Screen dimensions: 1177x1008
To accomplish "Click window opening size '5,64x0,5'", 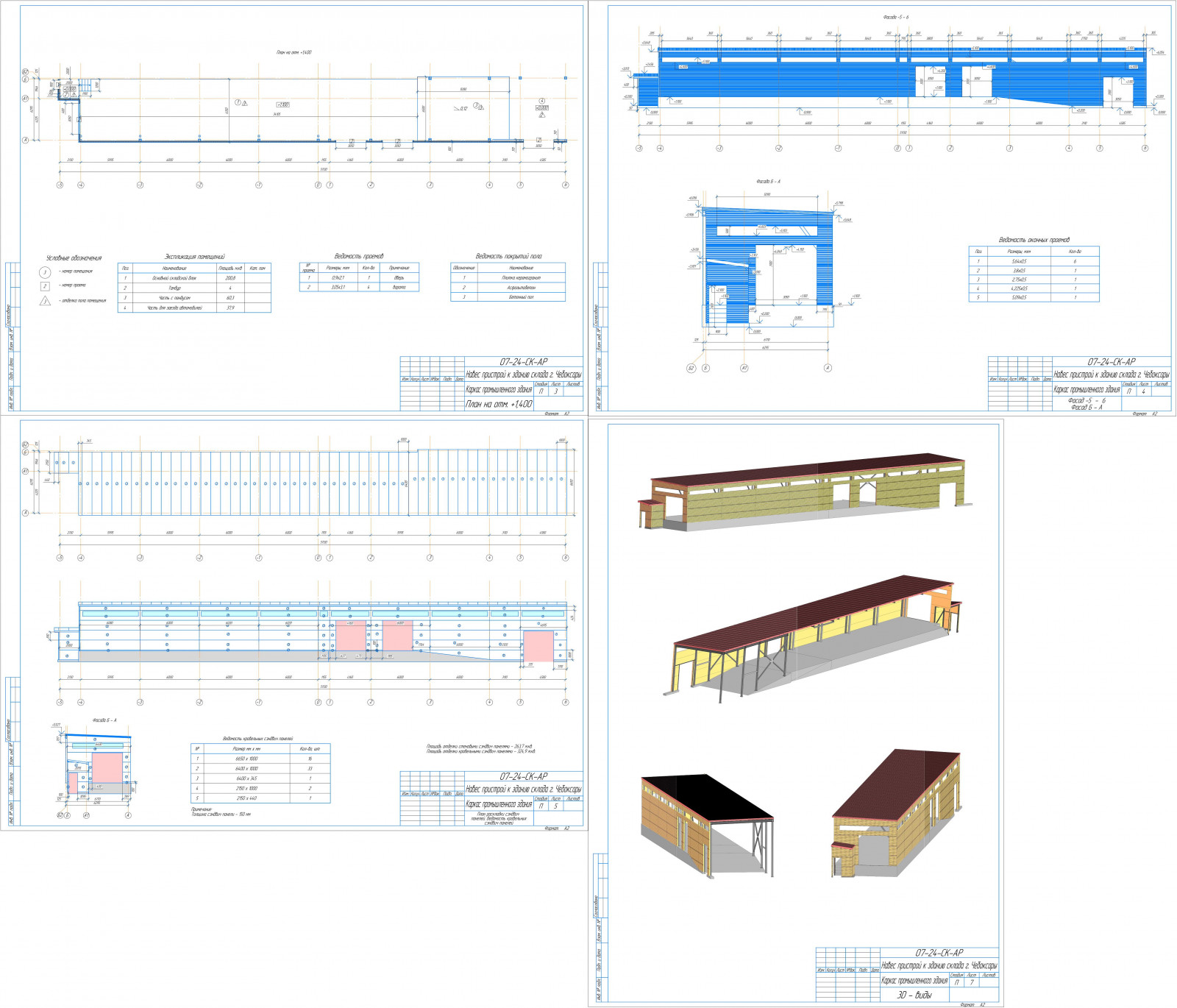I will click(1019, 261).
